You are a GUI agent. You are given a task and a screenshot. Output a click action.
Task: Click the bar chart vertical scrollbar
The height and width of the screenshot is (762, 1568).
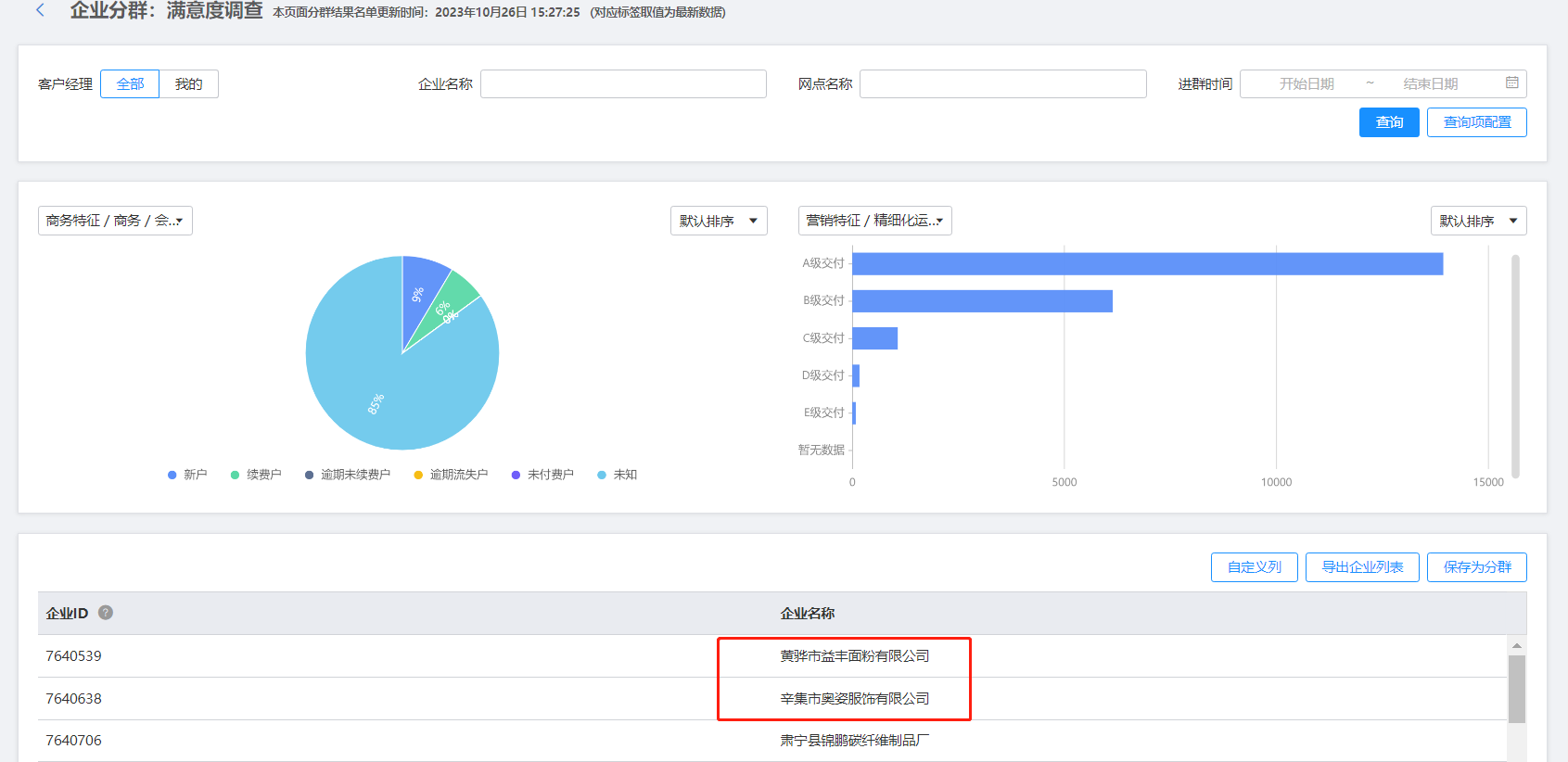point(1515,366)
